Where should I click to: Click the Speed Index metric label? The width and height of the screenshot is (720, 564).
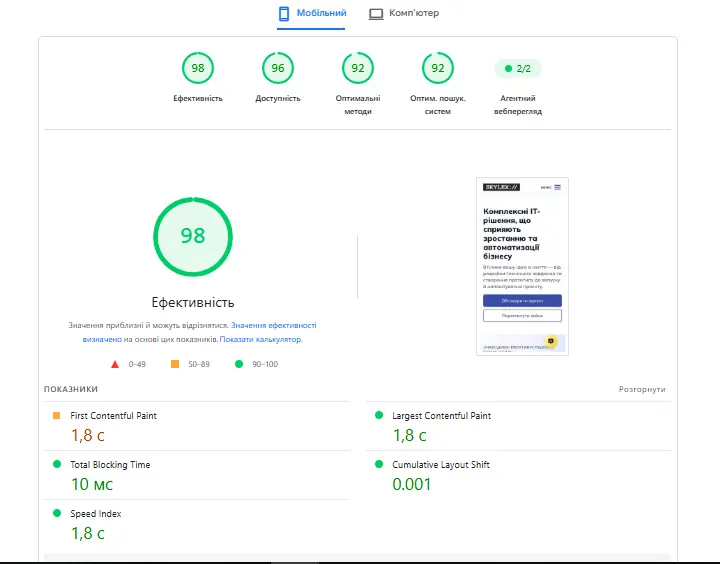click(96, 514)
